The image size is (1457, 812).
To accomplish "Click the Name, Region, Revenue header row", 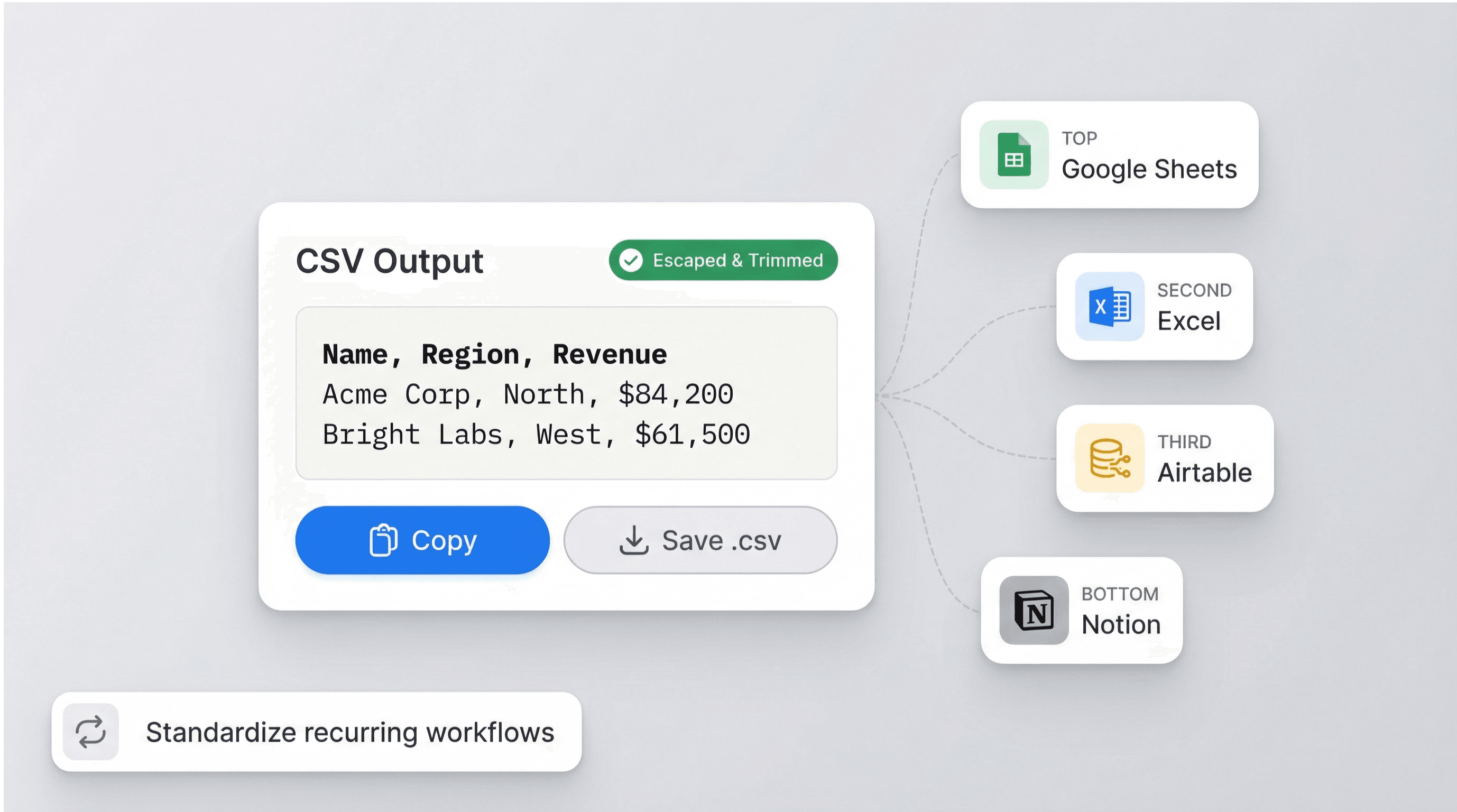I will (494, 355).
